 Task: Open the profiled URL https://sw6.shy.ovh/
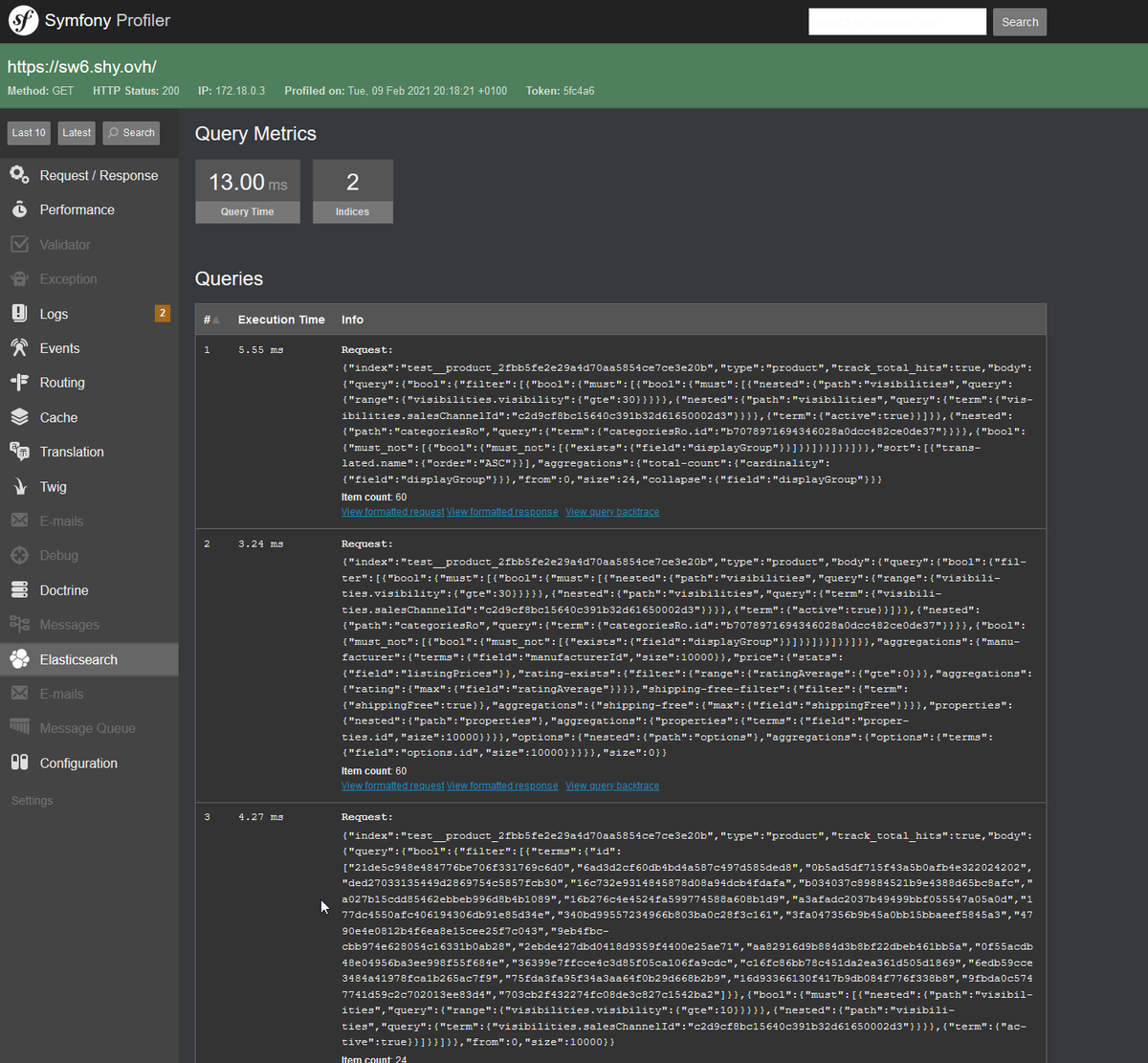point(82,67)
